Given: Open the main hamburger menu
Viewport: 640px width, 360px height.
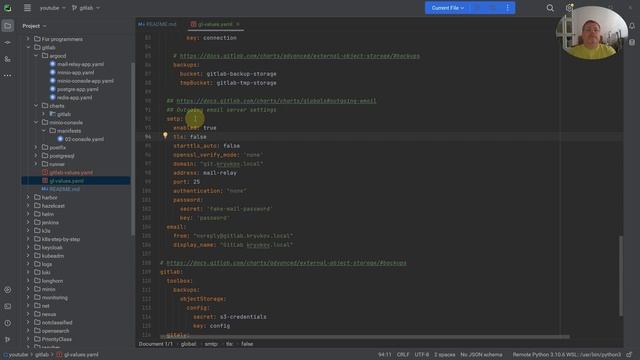Looking at the screenshot, I should [x=27, y=8].
